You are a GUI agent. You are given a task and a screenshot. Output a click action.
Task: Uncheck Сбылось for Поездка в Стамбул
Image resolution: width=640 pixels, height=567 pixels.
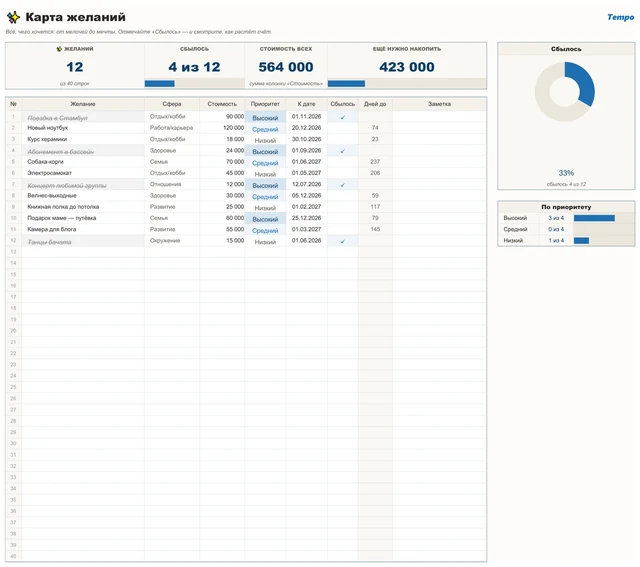pyautogui.click(x=342, y=117)
